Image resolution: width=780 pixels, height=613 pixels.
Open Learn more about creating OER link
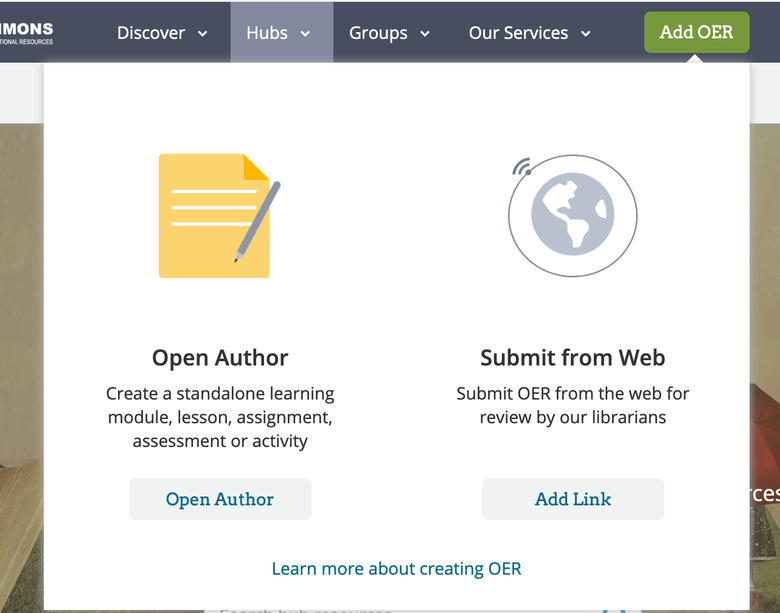click(x=396, y=568)
